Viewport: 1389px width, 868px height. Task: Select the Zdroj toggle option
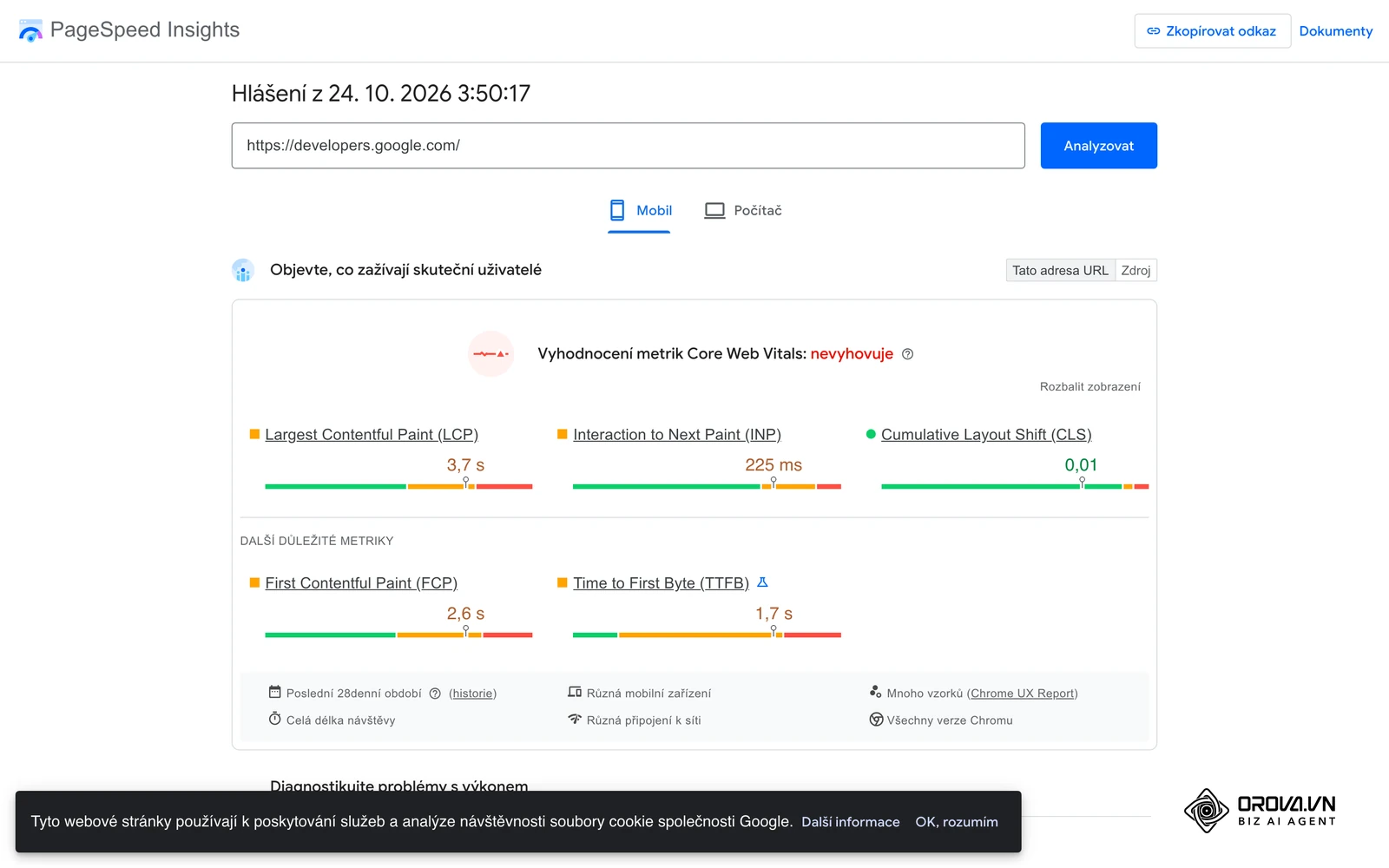[1136, 271]
